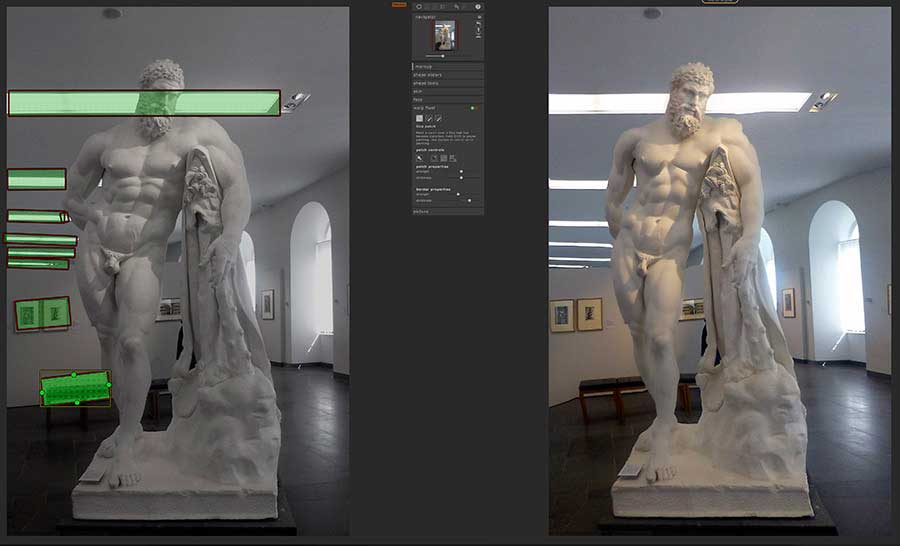Image resolution: width=900 pixels, height=546 pixels.
Task: Click the last icon in patch controls
Action: click(x=452, y=158)
